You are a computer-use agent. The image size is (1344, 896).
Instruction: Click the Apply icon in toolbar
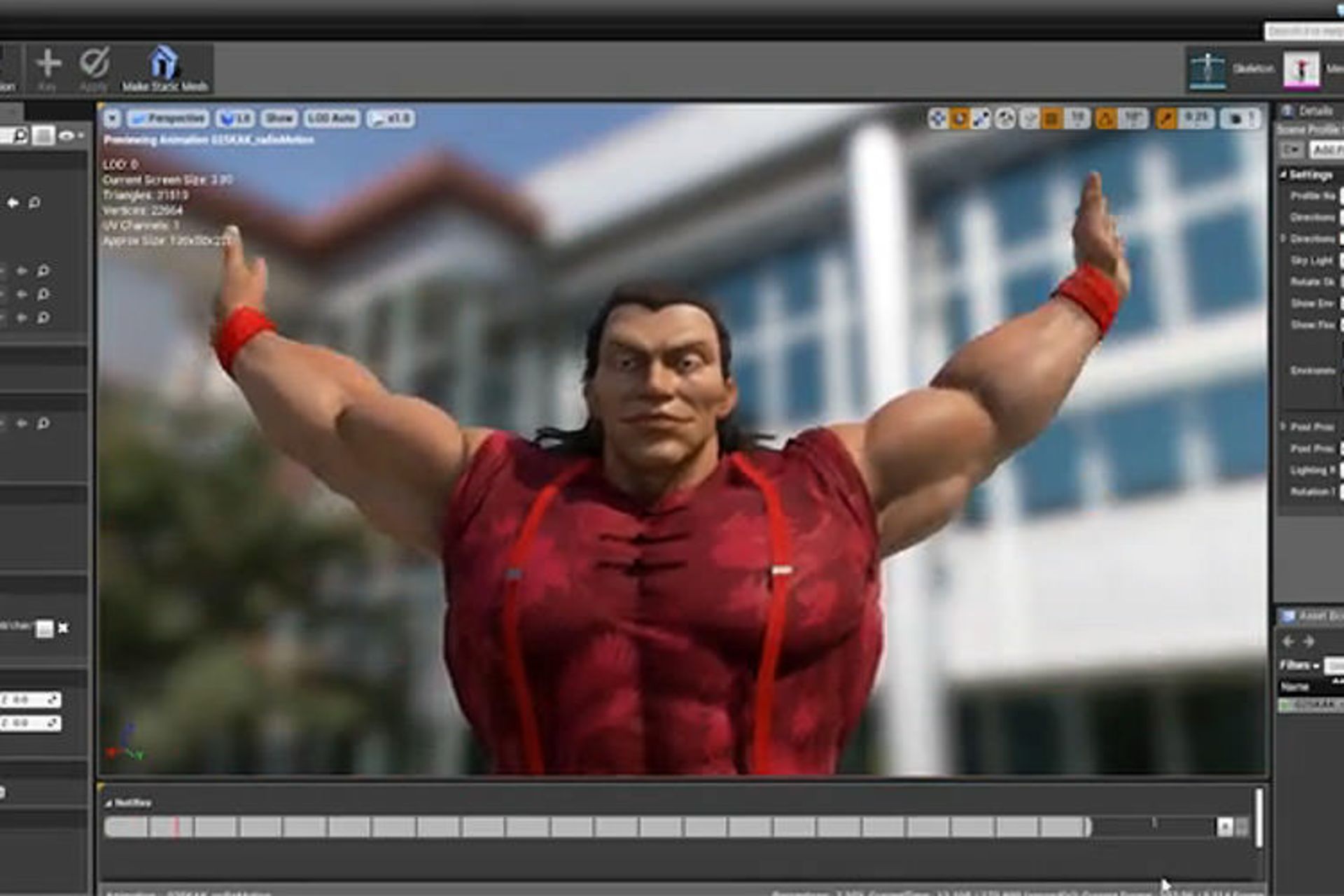(94, 64)
